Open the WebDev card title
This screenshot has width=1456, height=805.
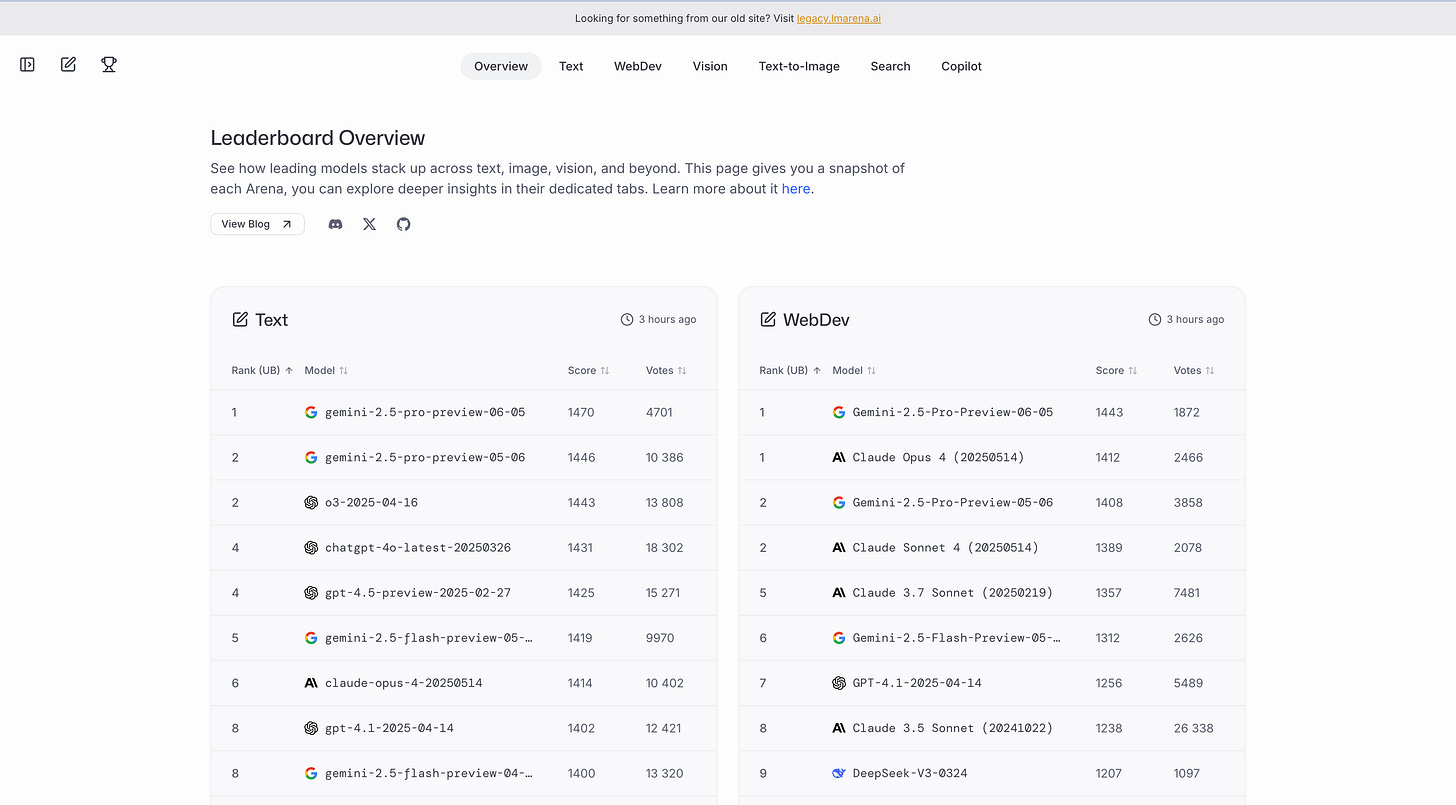coord(816,320)
